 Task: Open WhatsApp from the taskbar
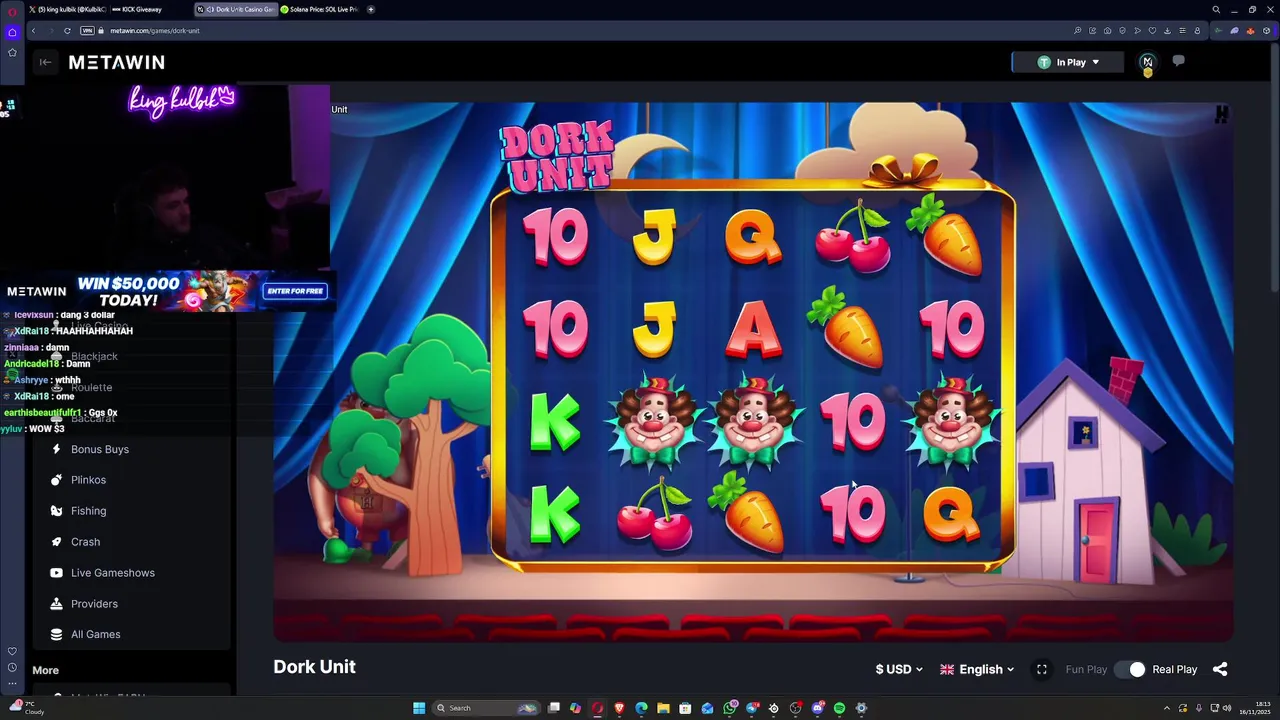[729, 708]
